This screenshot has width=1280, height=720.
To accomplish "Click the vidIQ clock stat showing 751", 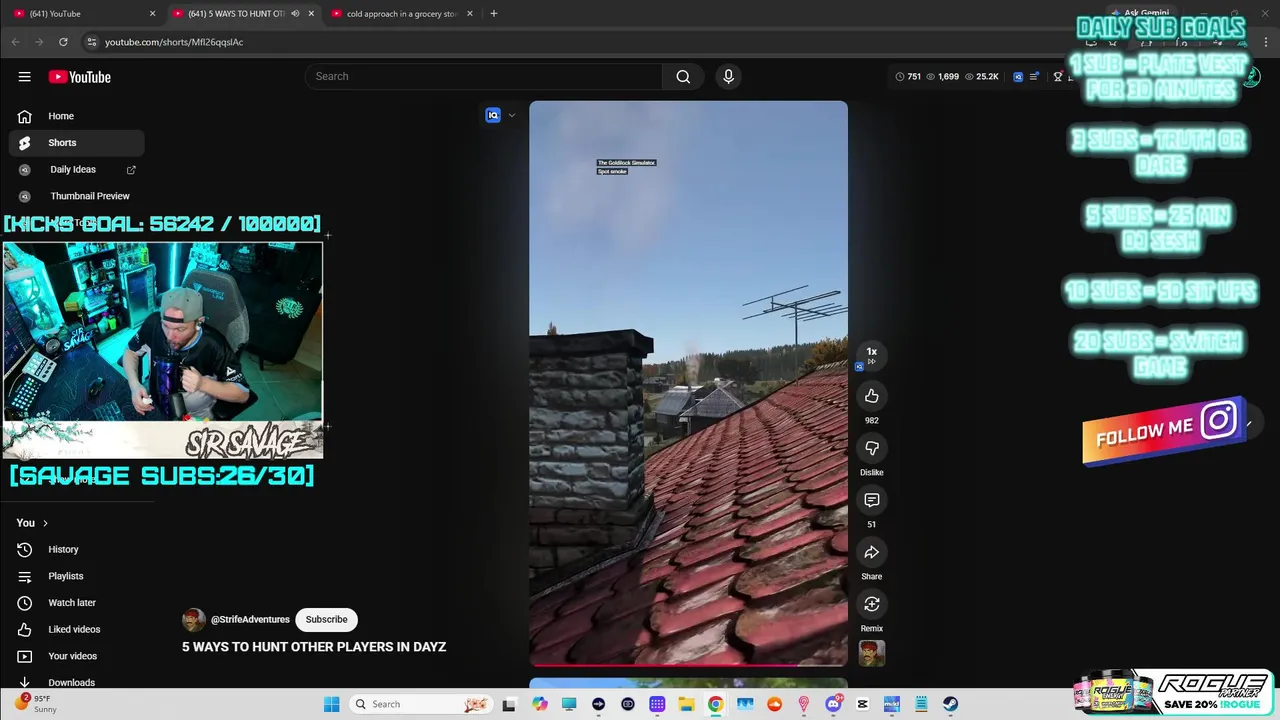I will click(908, 76).
